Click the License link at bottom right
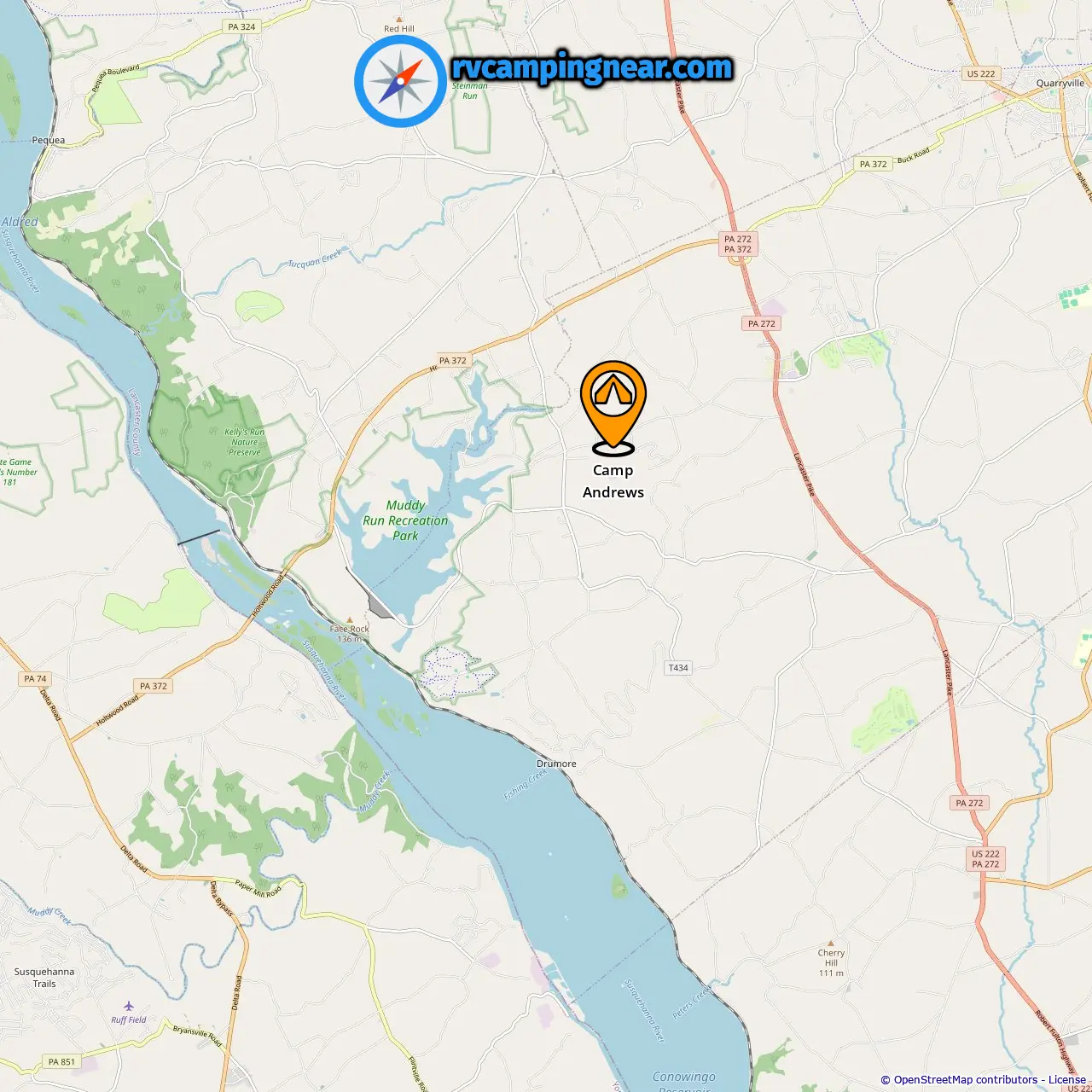The height and width of the screenshot is (1092, 1092). 1067,1080
